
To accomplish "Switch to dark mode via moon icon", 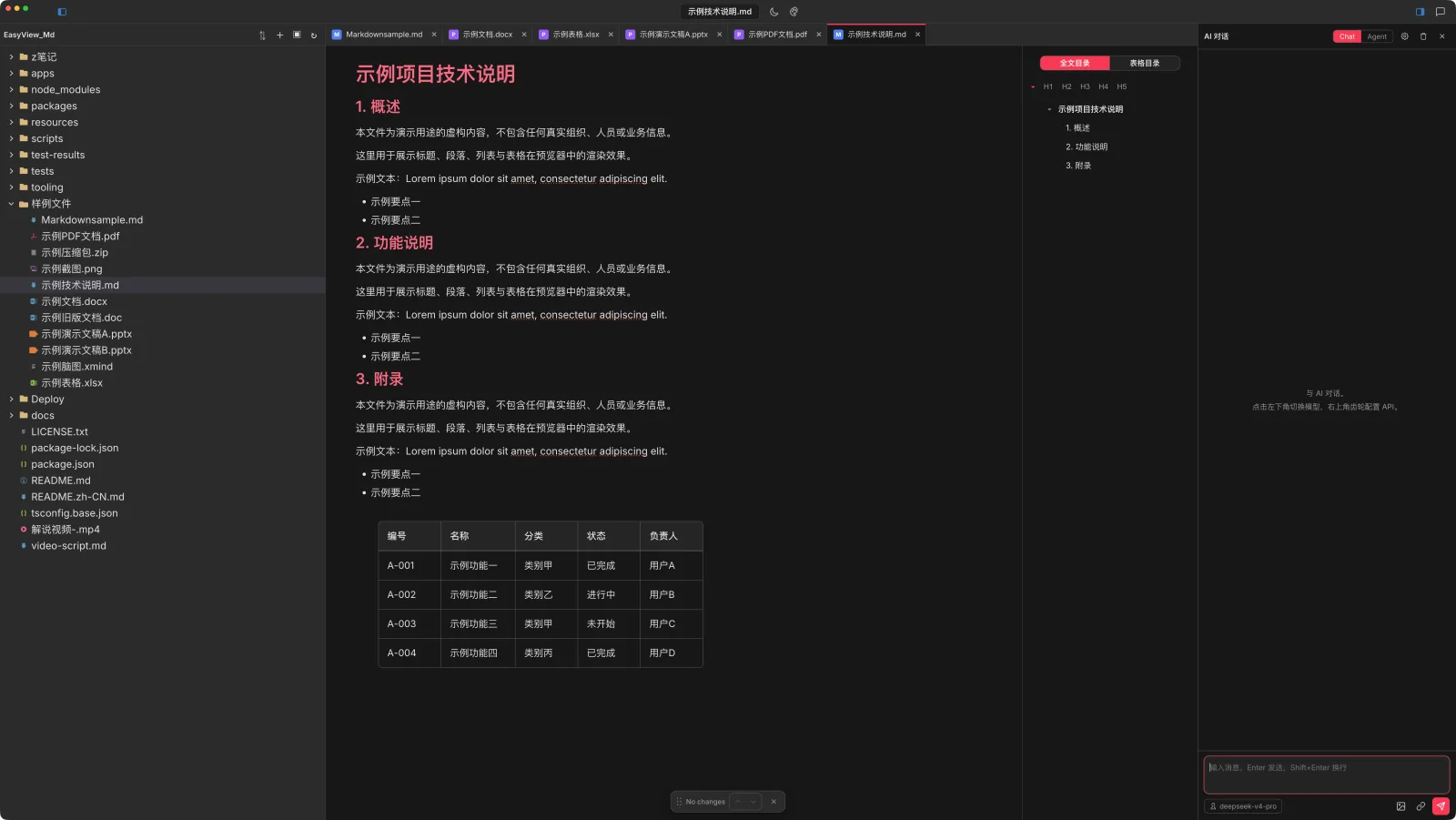I will 773,12.
